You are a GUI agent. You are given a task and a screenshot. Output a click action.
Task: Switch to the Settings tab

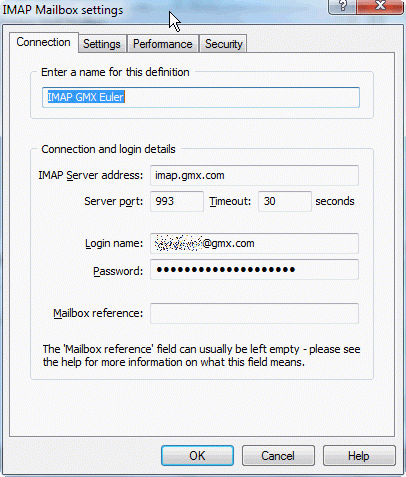[x=102, y=44]
